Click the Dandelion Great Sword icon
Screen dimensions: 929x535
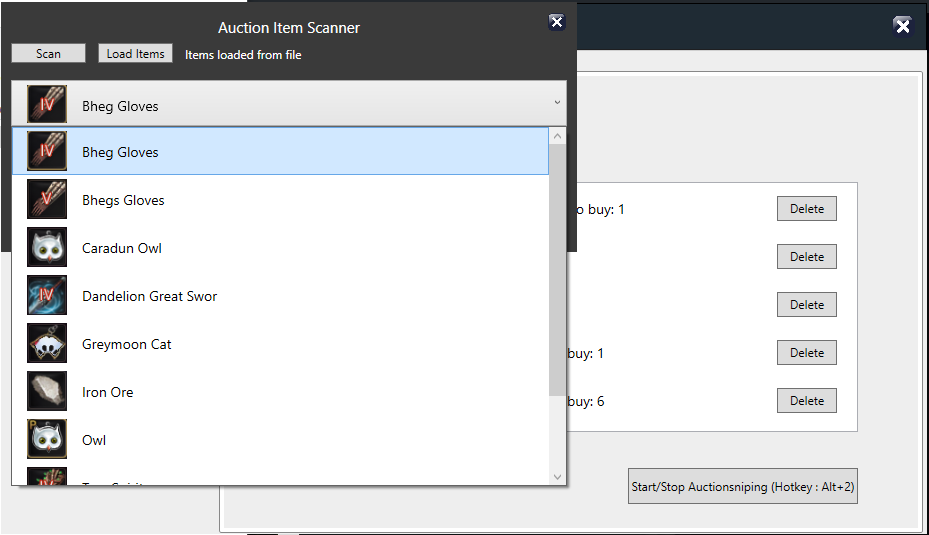[47, 295]
